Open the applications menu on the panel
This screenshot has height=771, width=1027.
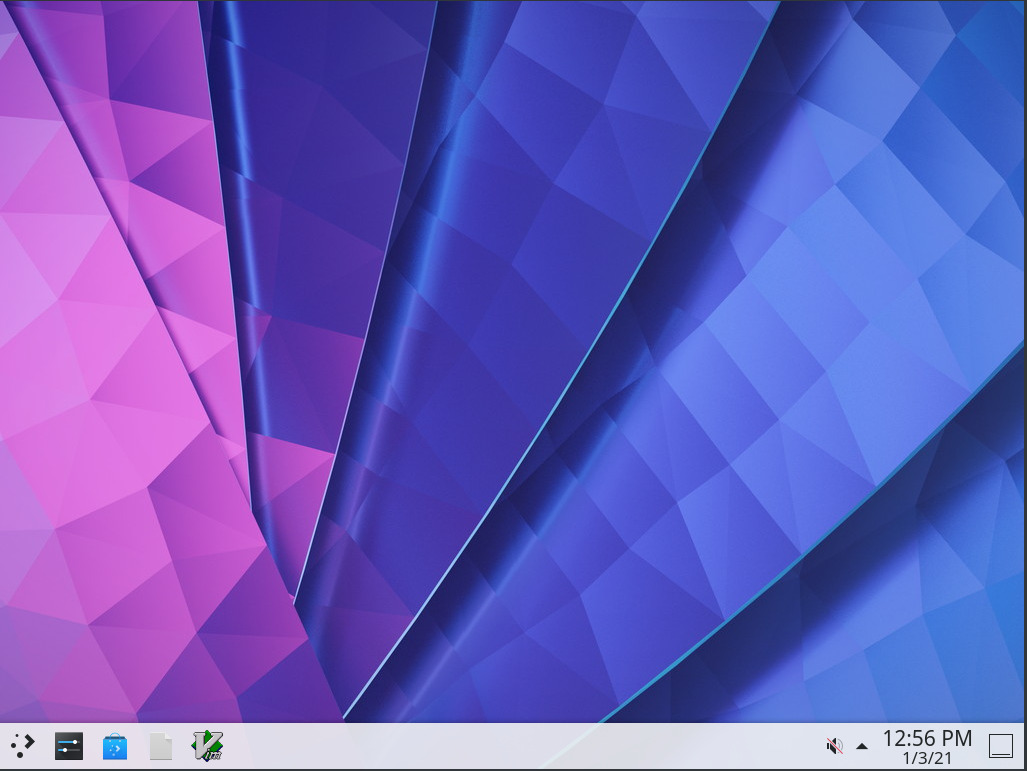[22, 744]
